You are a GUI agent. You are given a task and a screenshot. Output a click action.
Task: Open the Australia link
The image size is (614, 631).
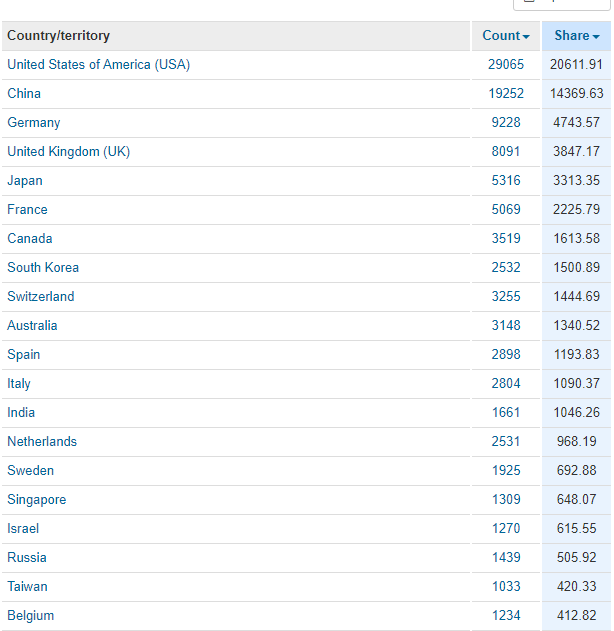pos(32,326)
